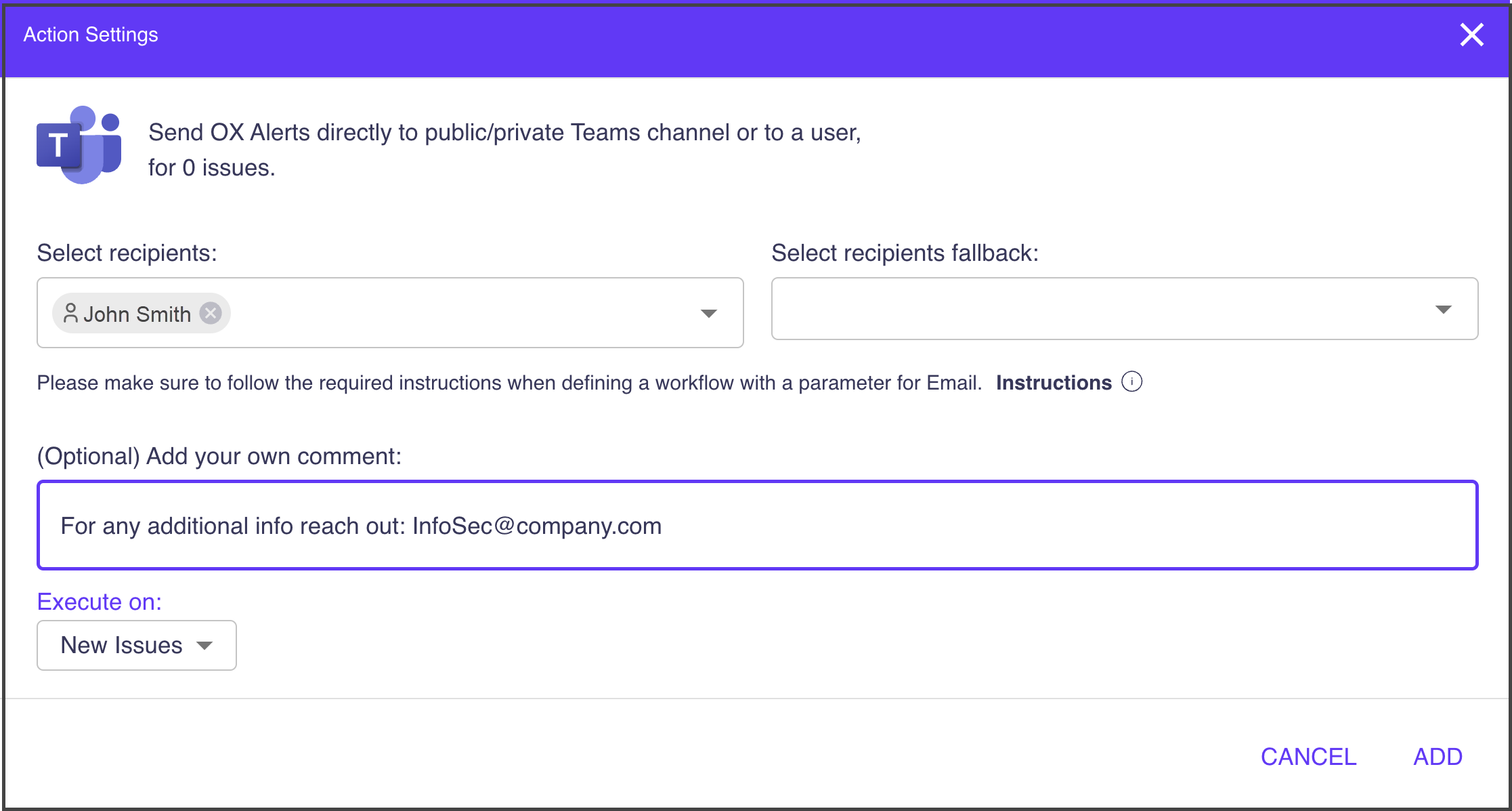Click the Microsoft Teams logo
Image resolution: width=1512 pixels, height=811 pixels.
(79, 145)
